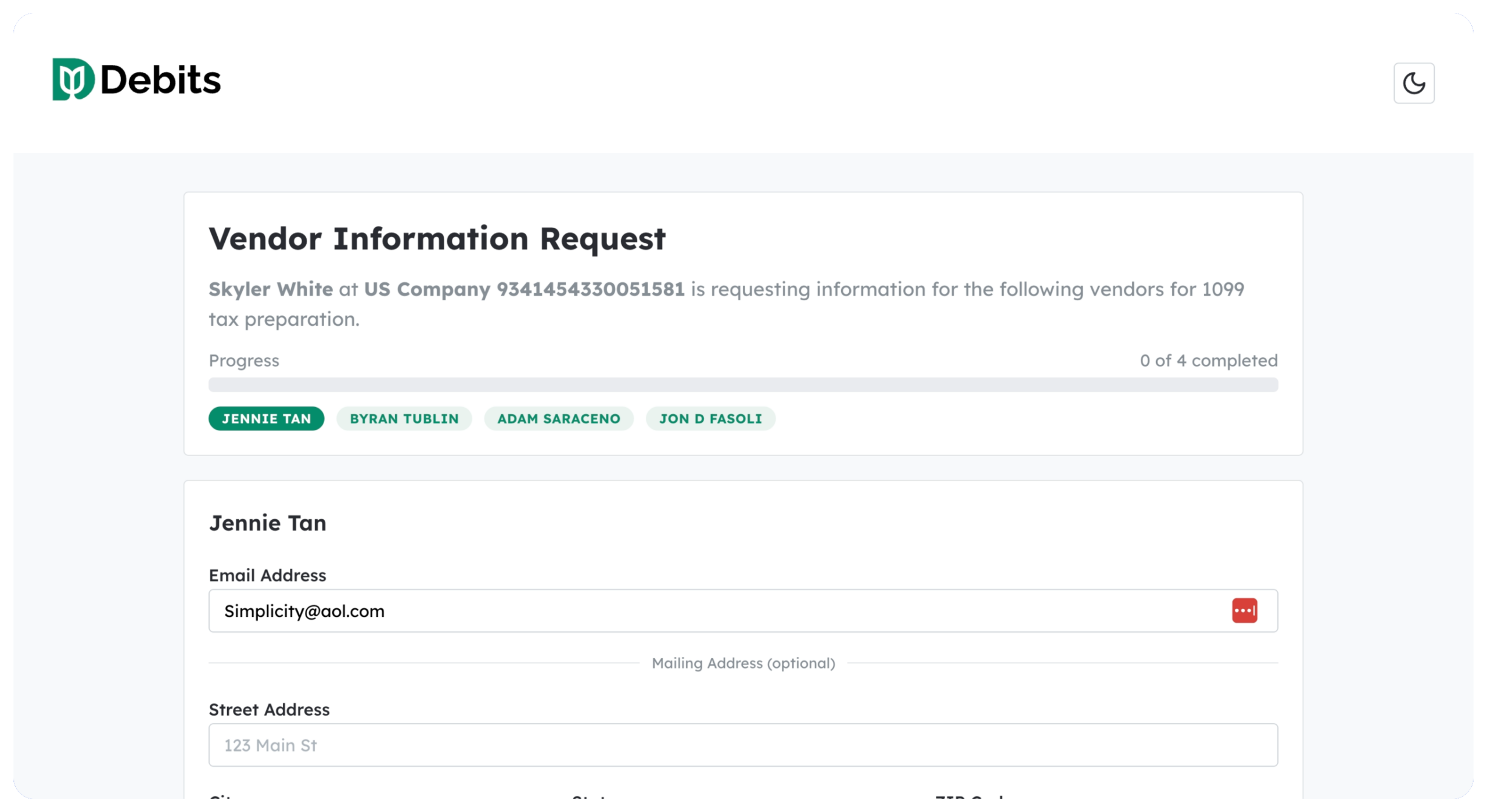The height and width of the screenshot is (812, 1487).
Task: Click the Jennie Tan form heading
Action: pyautogui.click(x=267, y=523)
